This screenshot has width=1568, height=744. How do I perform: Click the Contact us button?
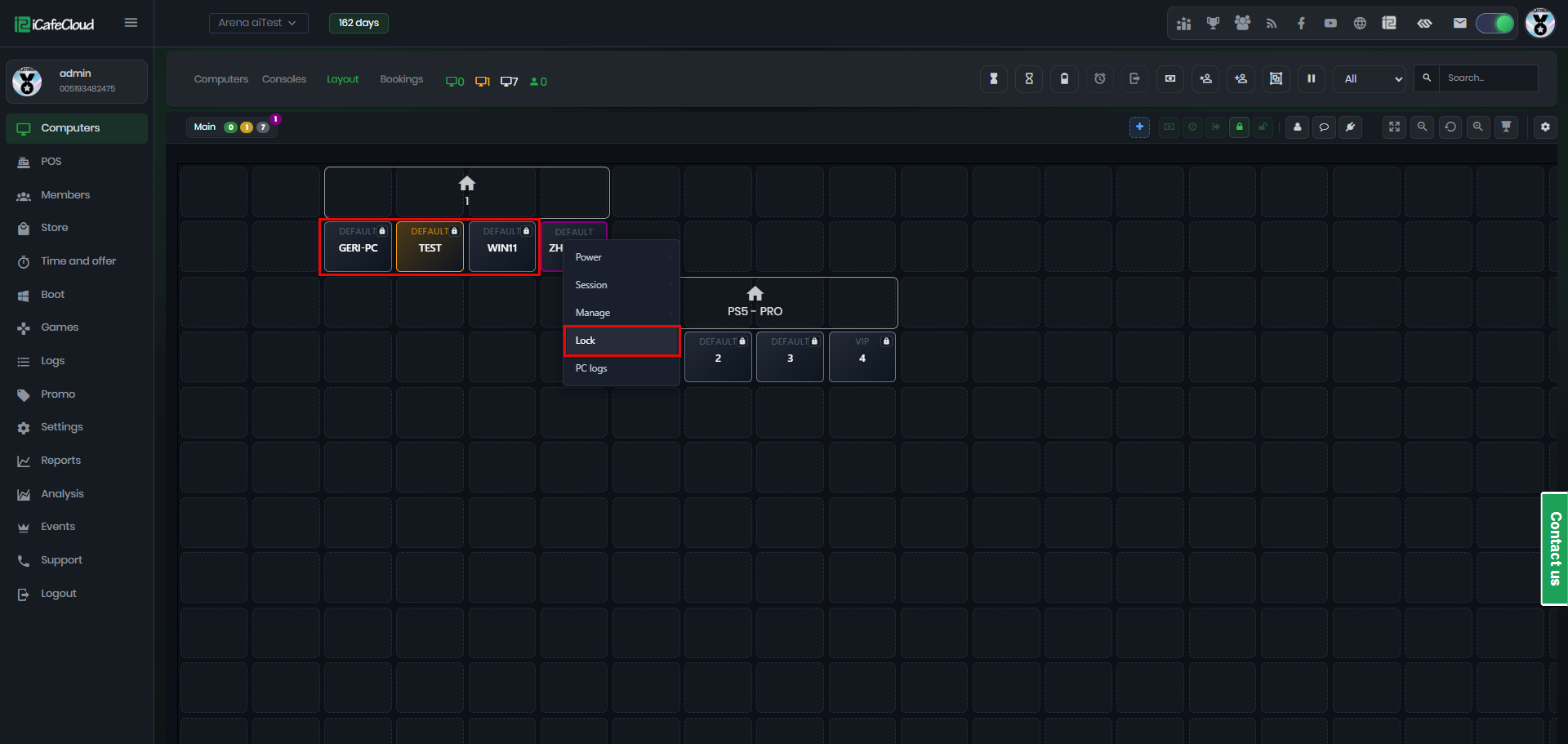tap(1554, 548)
